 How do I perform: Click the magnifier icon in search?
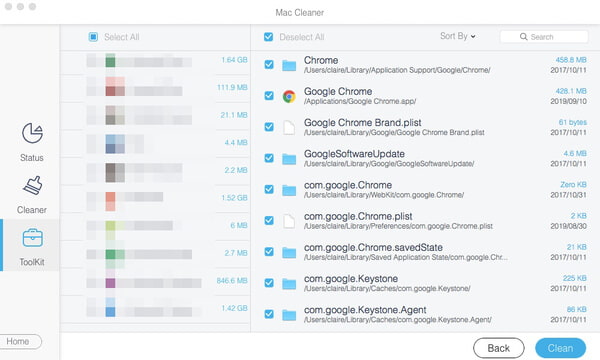(523, 37)
